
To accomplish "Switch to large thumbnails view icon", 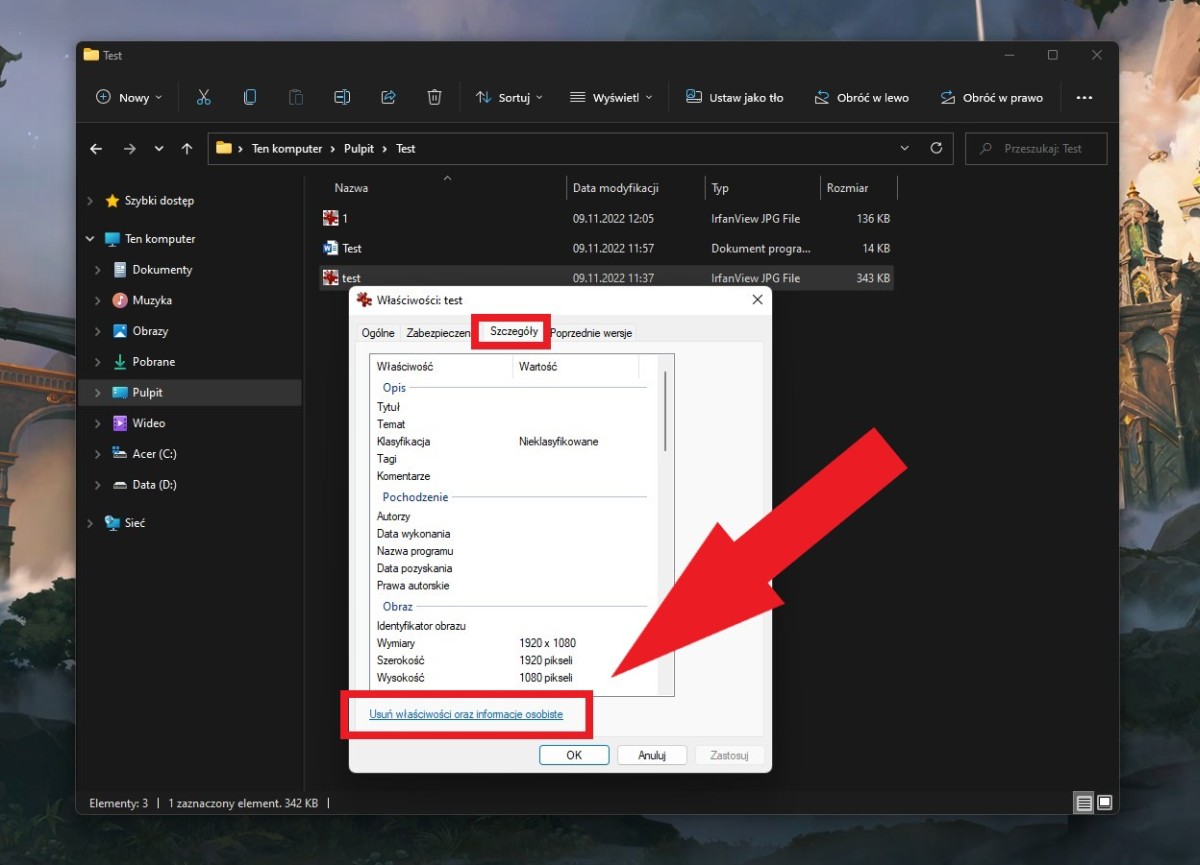I will [1105, 802].
